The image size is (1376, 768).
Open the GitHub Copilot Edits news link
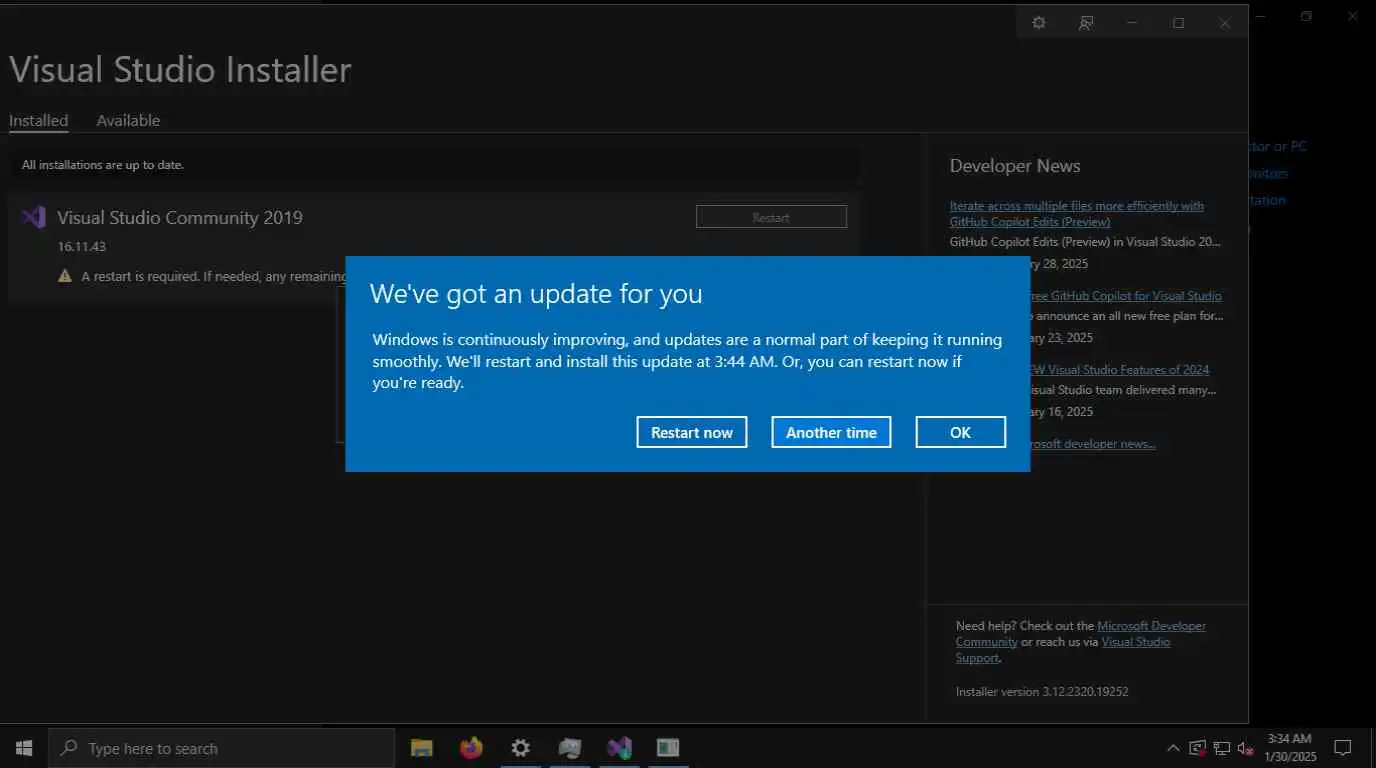(x=1077, y=214)
